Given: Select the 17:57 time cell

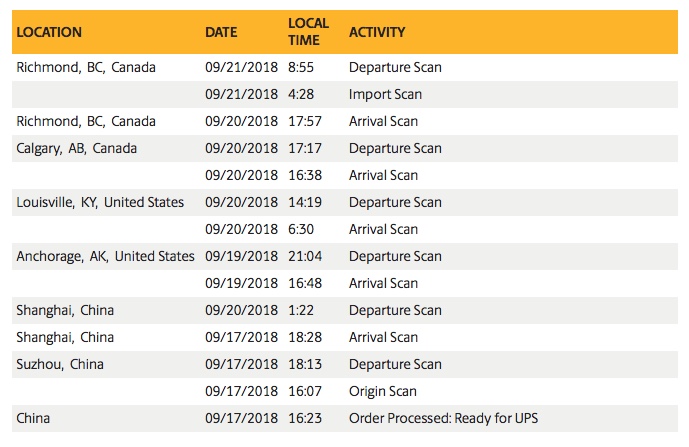Looking at the screenshot, I should 304,121.
